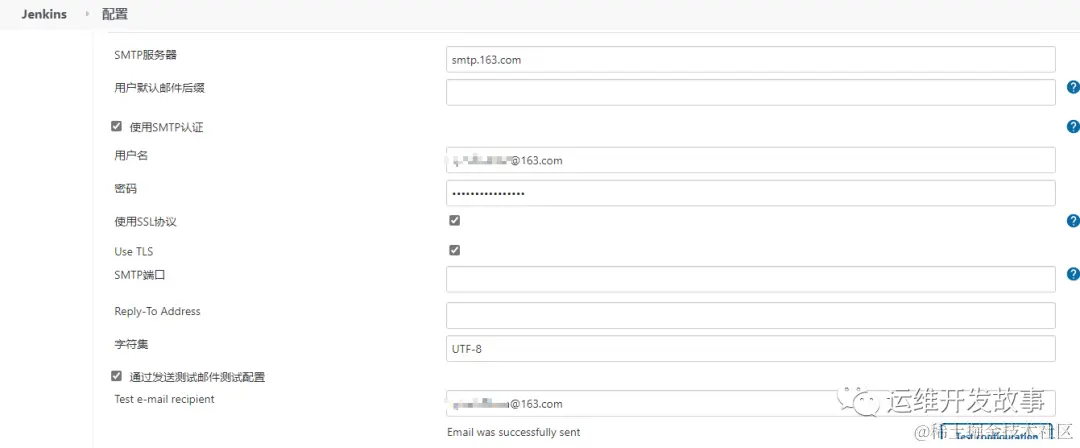This screenshot has width=1080, height=448.
Task: Open help for 用户默认邮件后缀 field
Action: point(1072,87)
